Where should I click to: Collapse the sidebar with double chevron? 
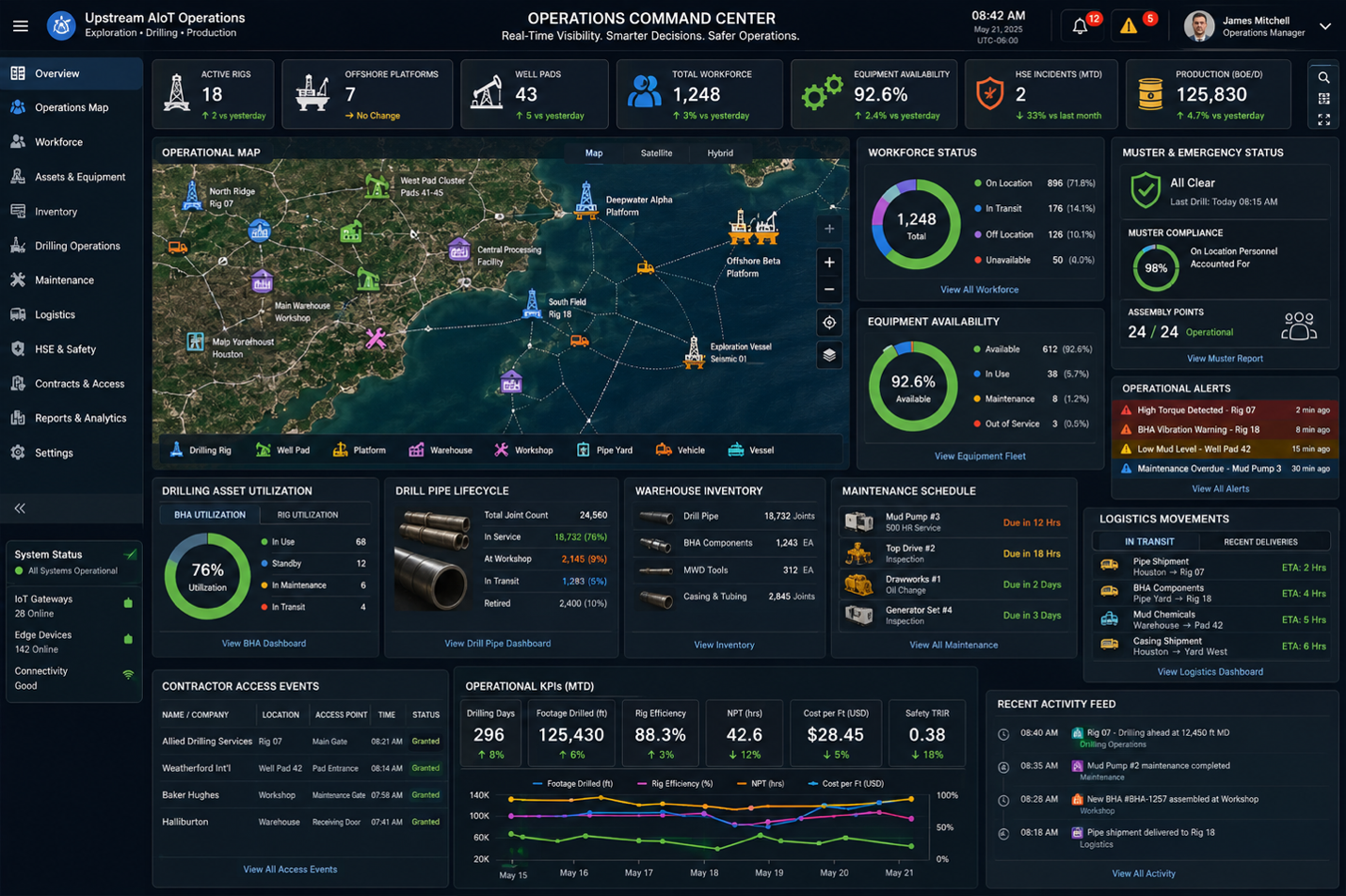pyautogui.click(x=20, y=508)
